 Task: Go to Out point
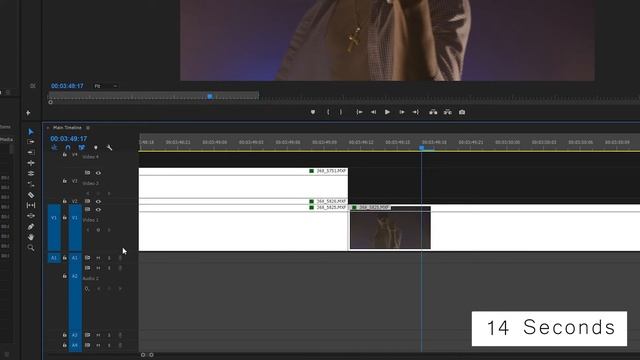pos(416,112)
